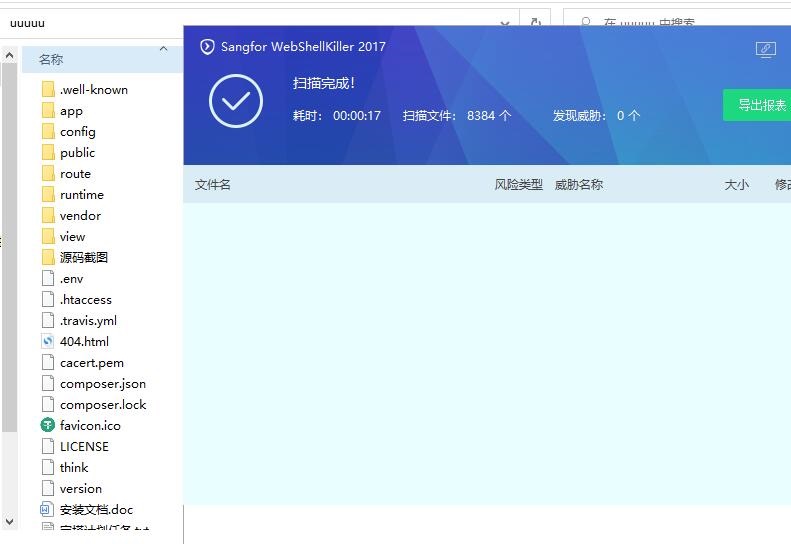Sort results by 威胁名称 column

(x=579, y=185)
